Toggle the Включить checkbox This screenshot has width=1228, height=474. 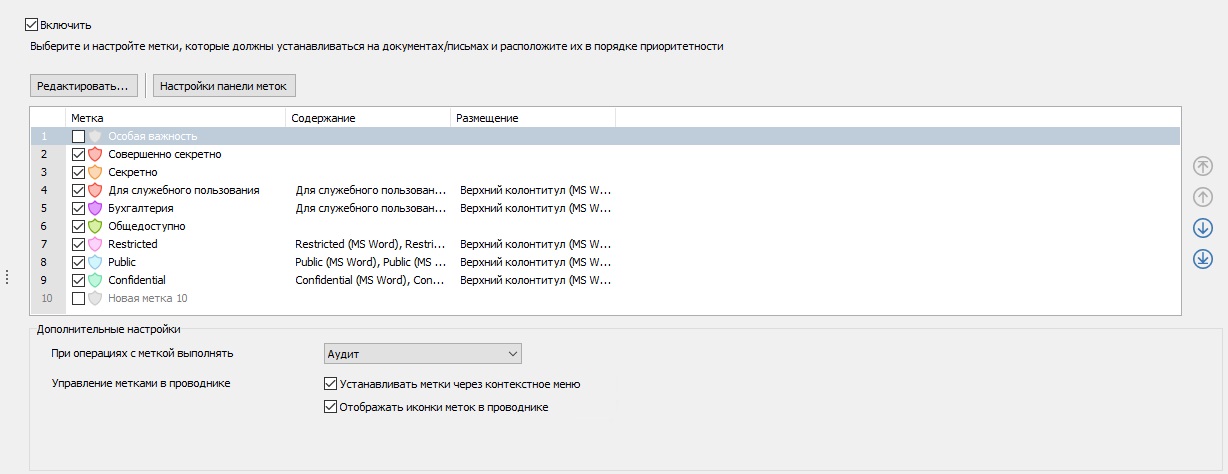32,24
